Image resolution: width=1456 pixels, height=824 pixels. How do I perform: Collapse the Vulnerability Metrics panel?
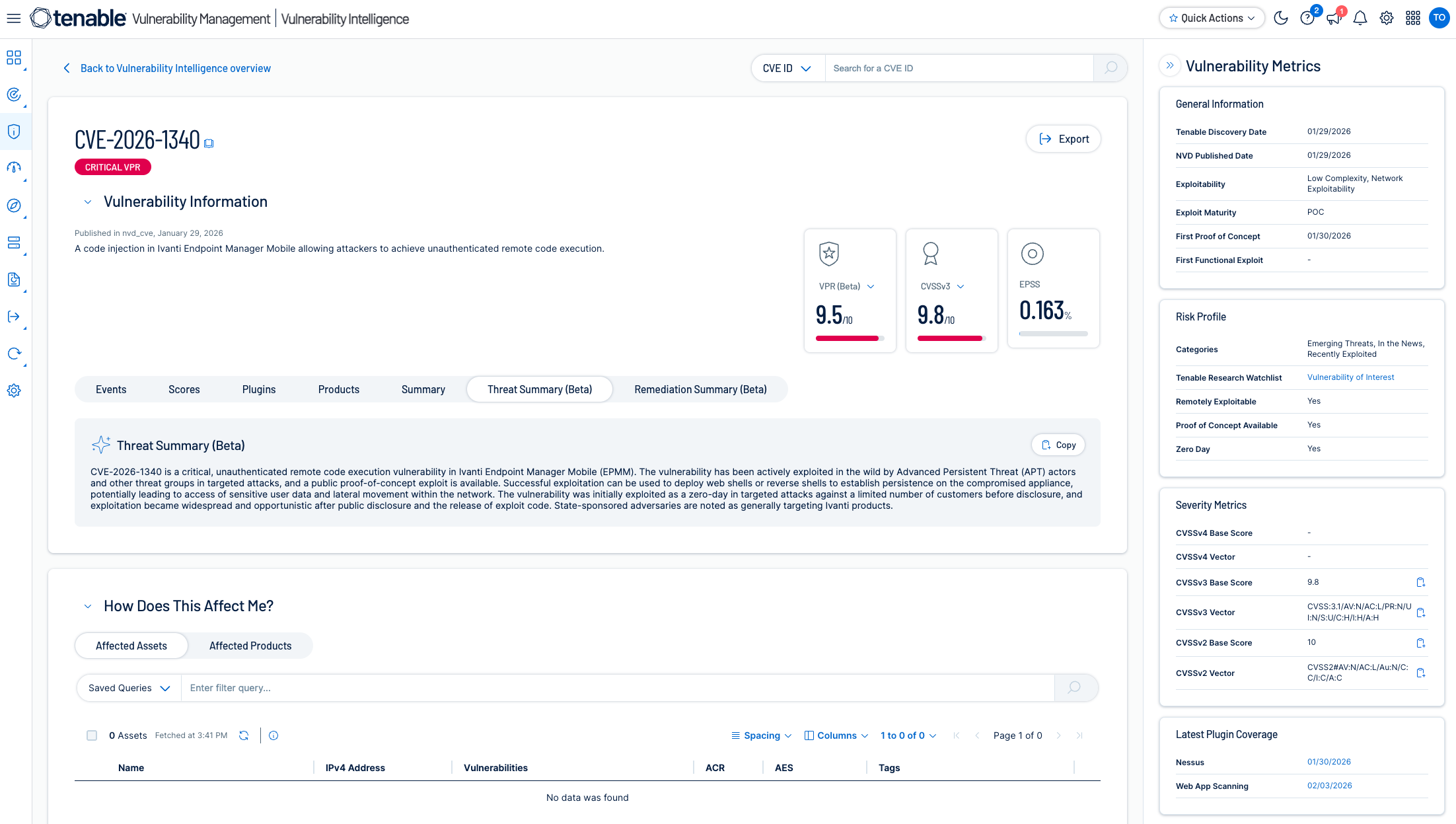click(1170, 65)
